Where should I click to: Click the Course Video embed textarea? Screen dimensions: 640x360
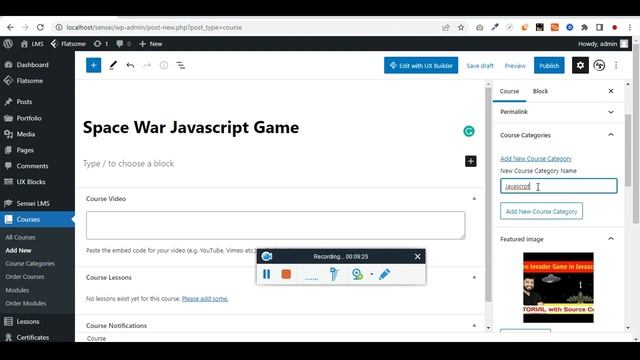coord(276,225)
